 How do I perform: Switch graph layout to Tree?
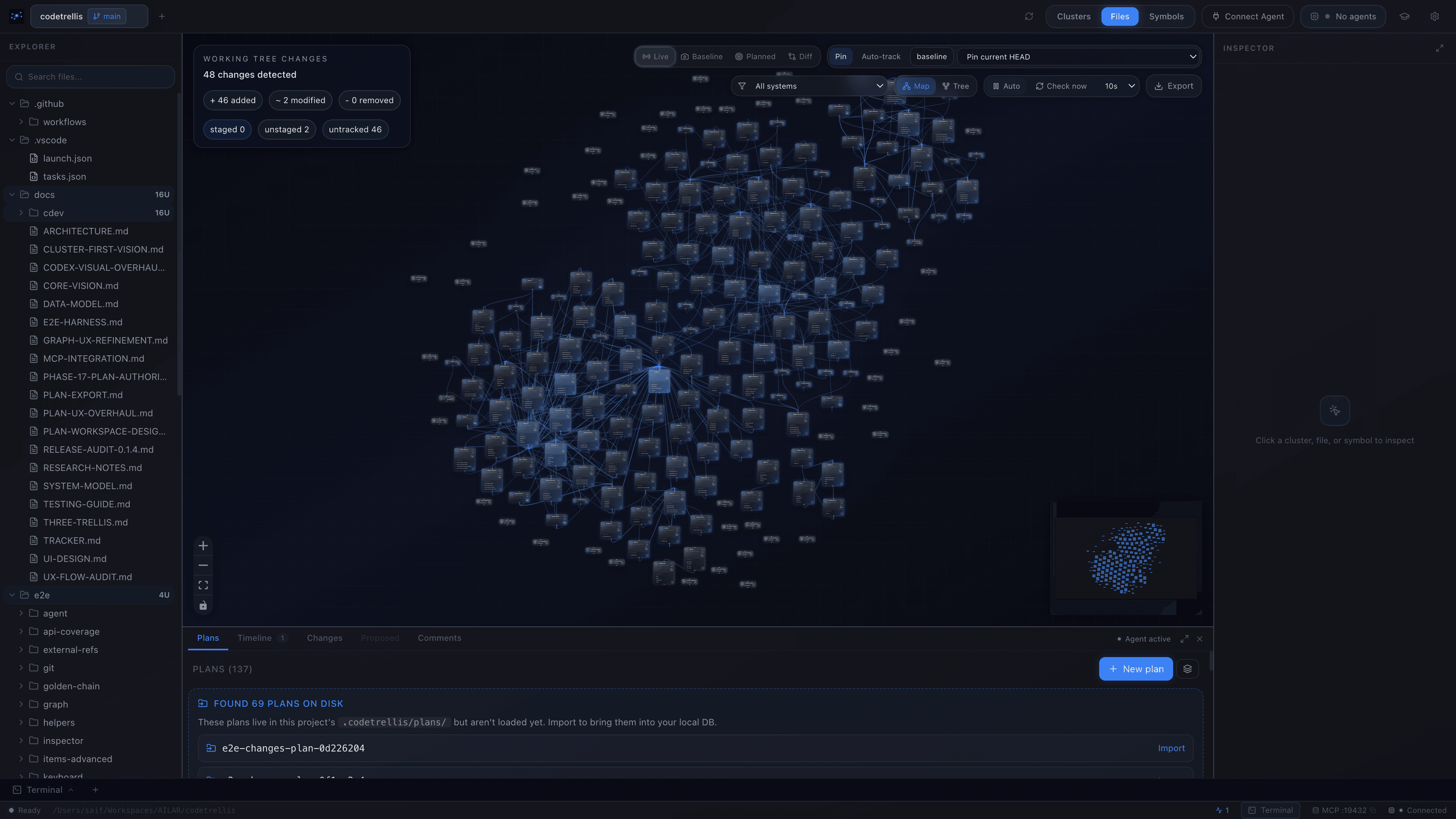coord(955,86)
